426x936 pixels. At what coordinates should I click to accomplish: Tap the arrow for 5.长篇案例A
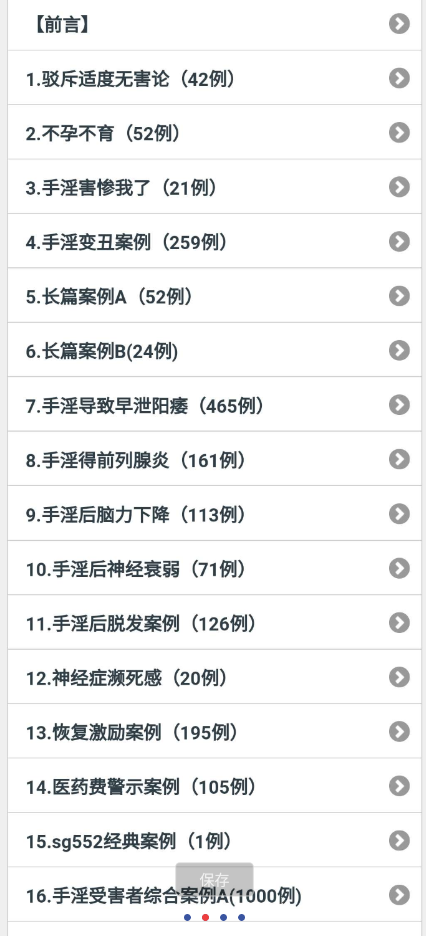(399, 296)
